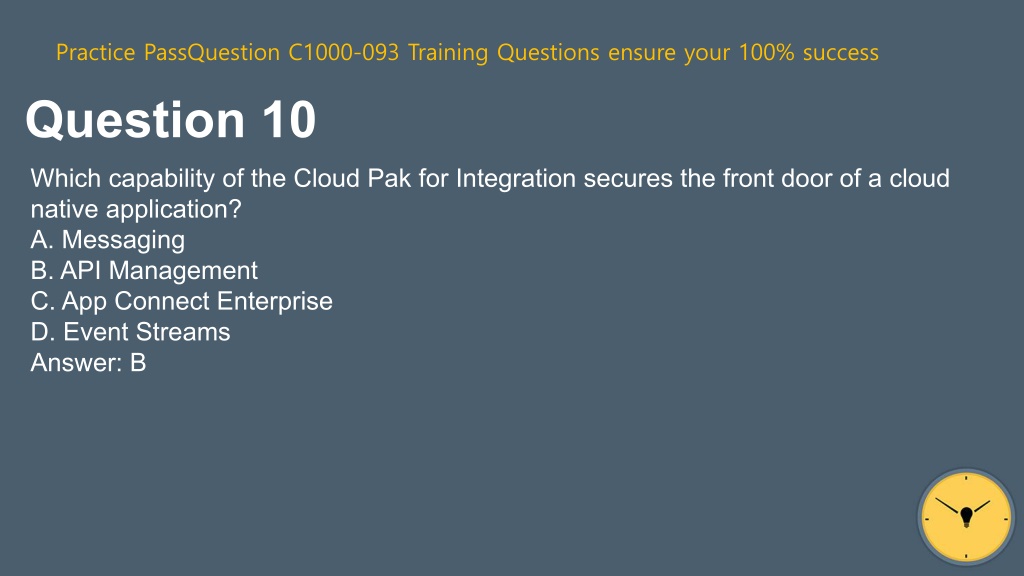Screen dimensions: 1024x576
Task: Choose option D. Event Streams
Action: pyautogui.click(x=130, y=332)
